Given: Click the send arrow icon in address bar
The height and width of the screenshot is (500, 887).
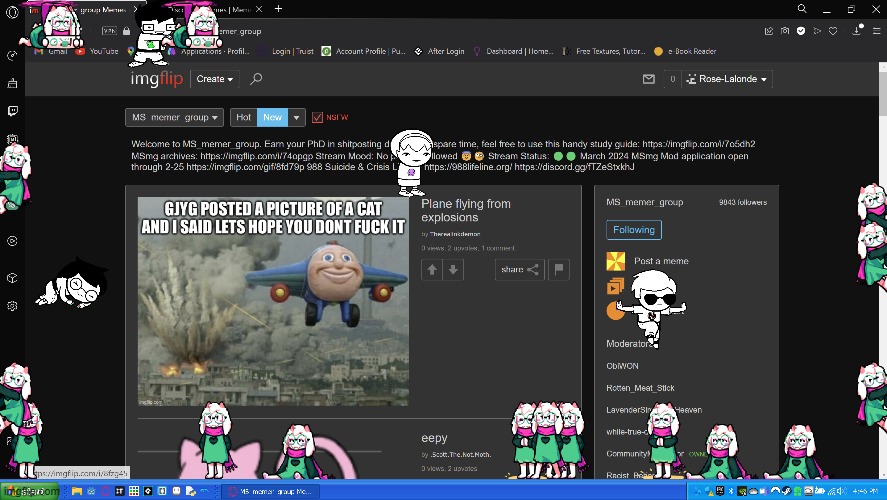Looking at the screenshot, I should pyautogui.click(x=817, y=31).
